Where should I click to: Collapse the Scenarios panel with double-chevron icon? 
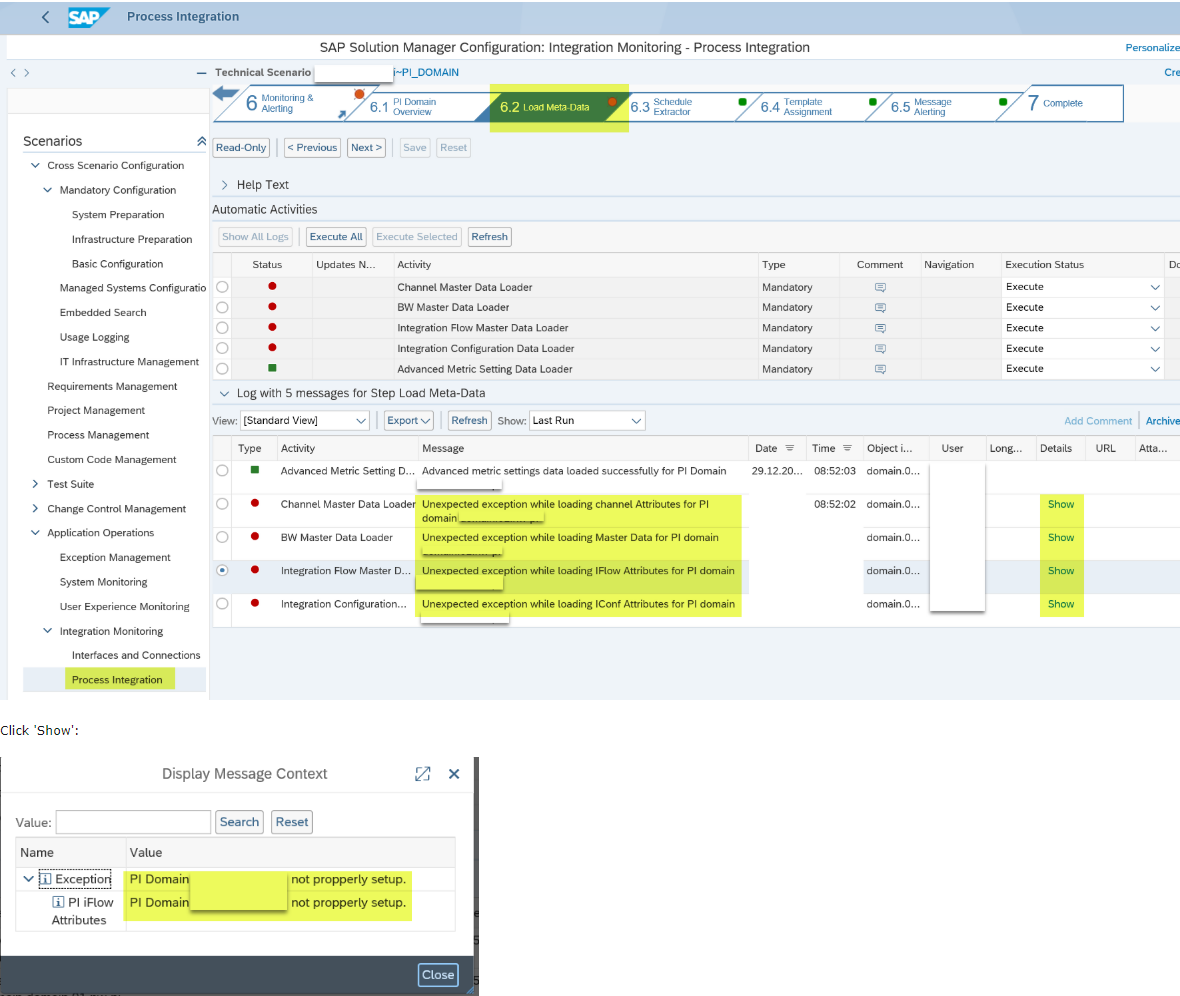point(201,141)
